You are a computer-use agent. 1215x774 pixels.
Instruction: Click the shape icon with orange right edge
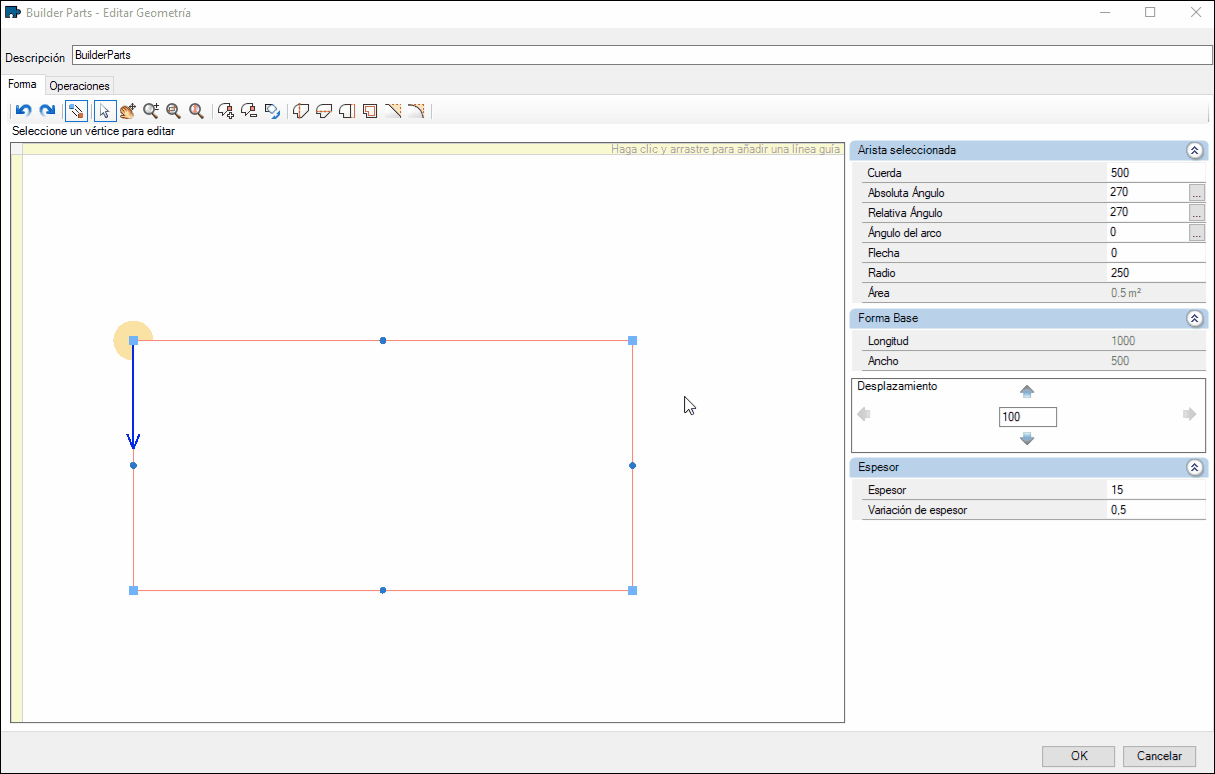[x=347, y=111]
